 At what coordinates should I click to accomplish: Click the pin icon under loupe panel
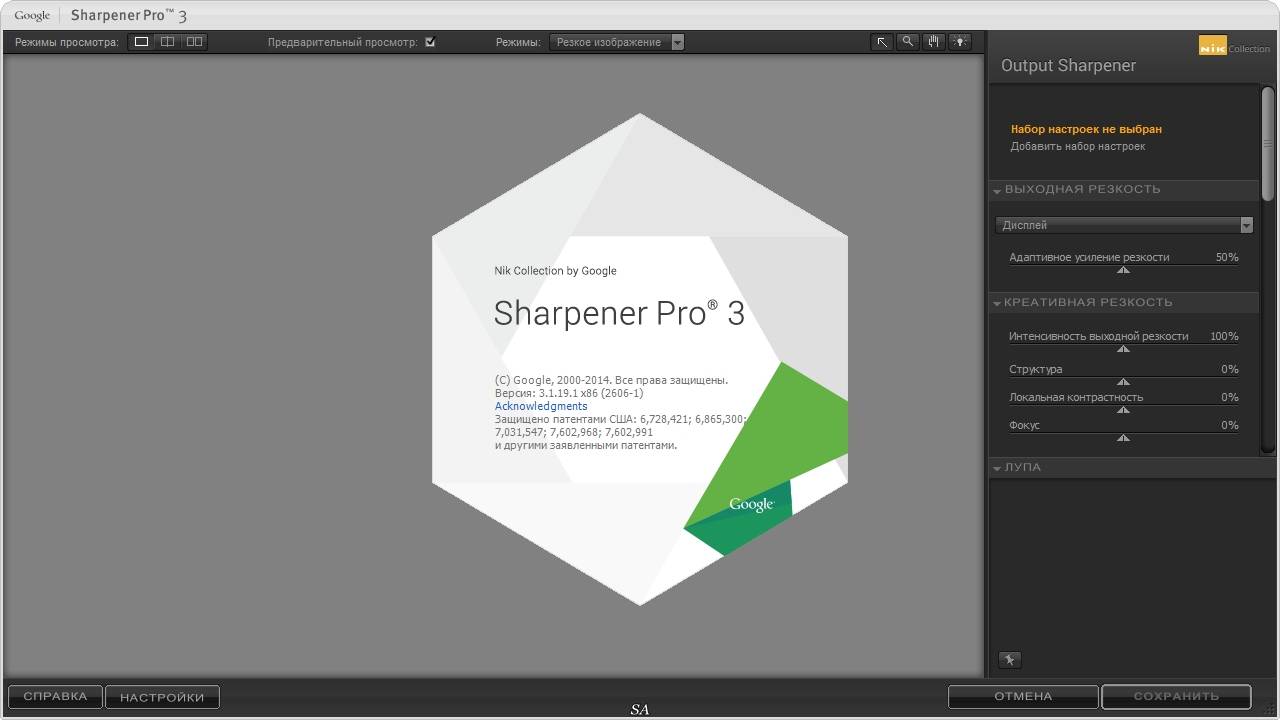point(1009,660)
